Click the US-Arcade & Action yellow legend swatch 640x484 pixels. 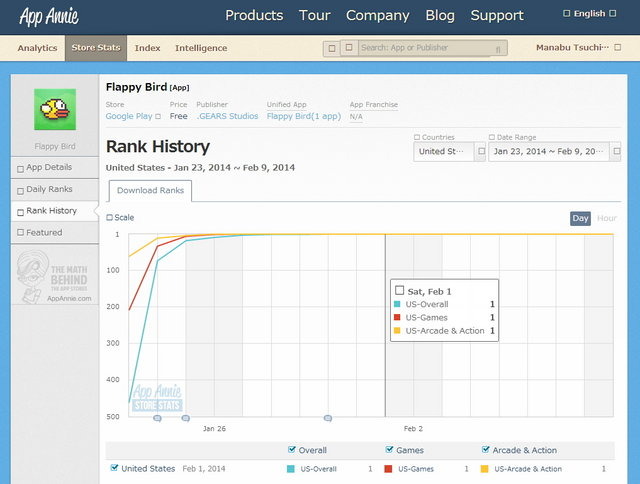pyautogui.click(x=484, y=468)
